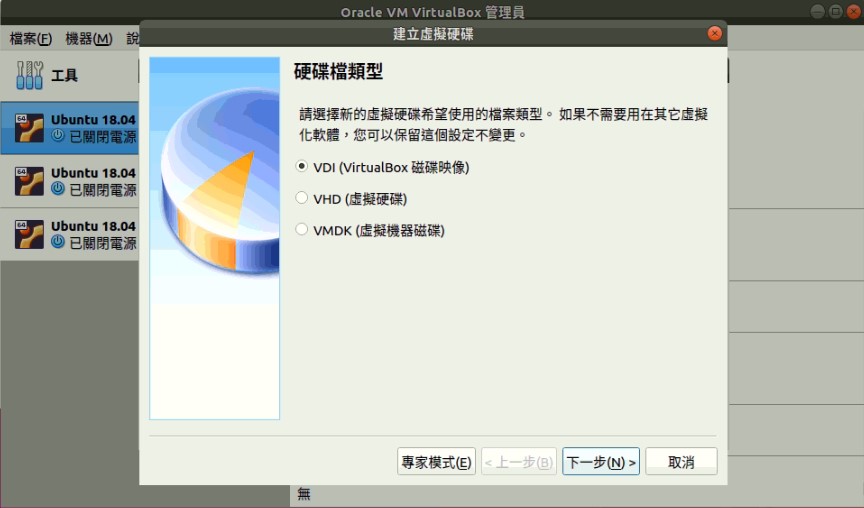The image size is (864, 508).
Task: Select the VDI (VirtualBox 磁碟映像) option
Action: [303, 167]
